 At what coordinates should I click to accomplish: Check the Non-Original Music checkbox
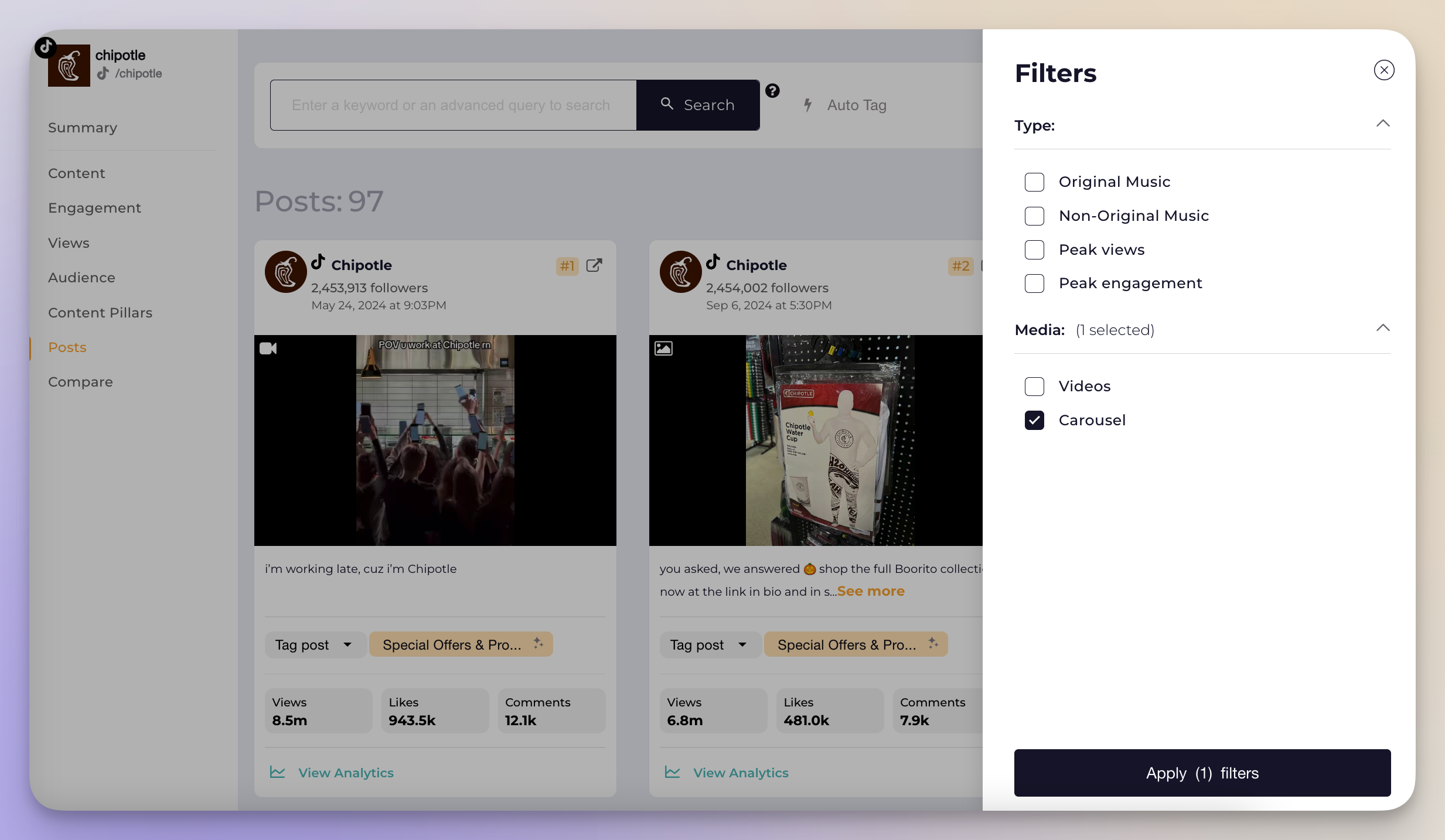click(x=1034, y=216)
